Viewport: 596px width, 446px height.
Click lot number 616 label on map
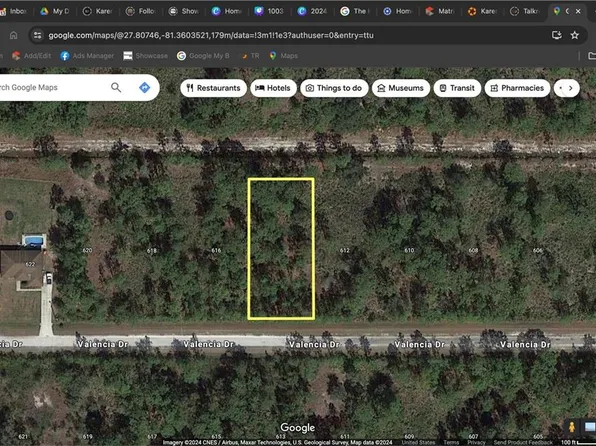click(216, 250)
